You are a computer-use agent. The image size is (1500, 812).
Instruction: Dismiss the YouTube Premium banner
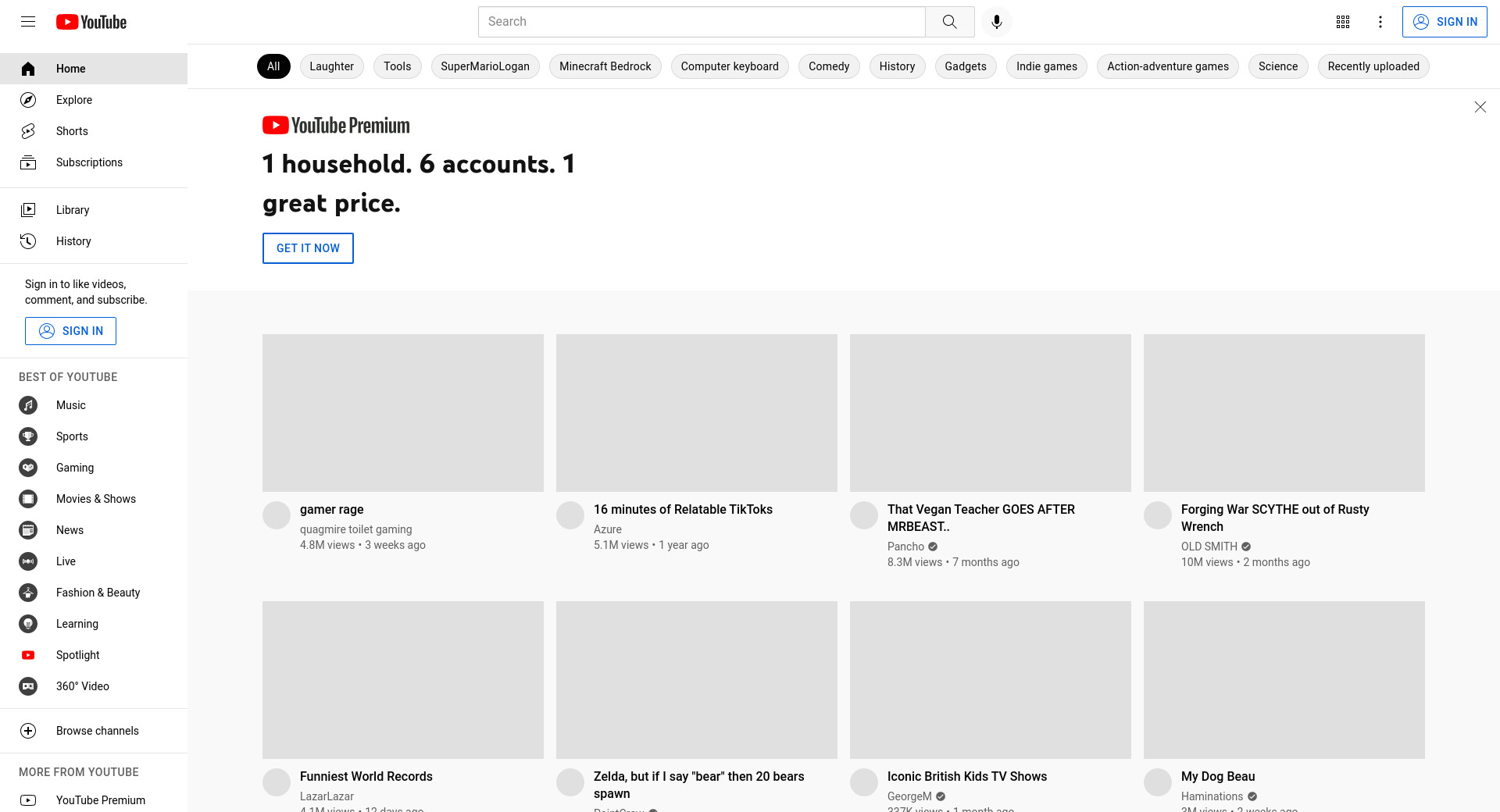pyautogui.click(x=1480, y=107)
